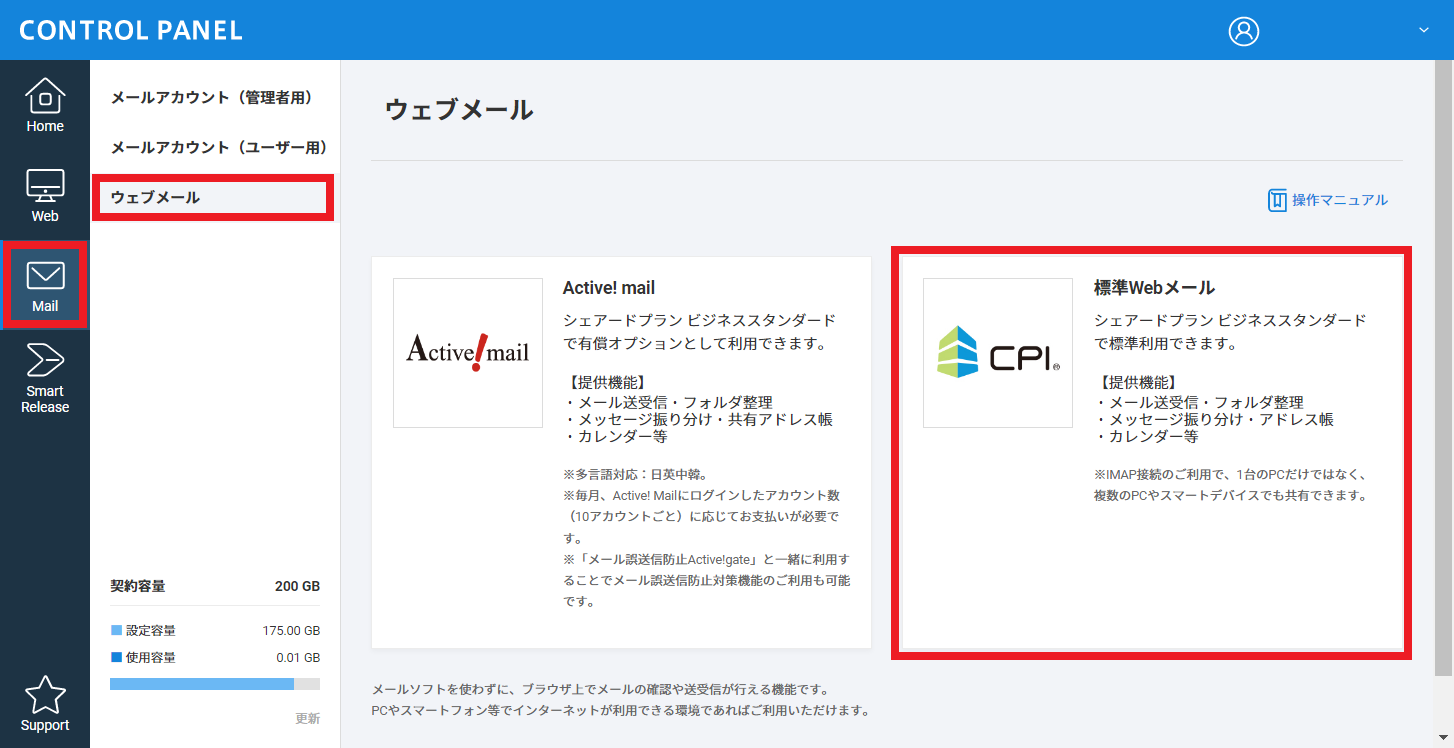The width and height of the screenshot is (1454, 748).
Task: Select the ウェブメール menu item
Action: tap(155, 198)
